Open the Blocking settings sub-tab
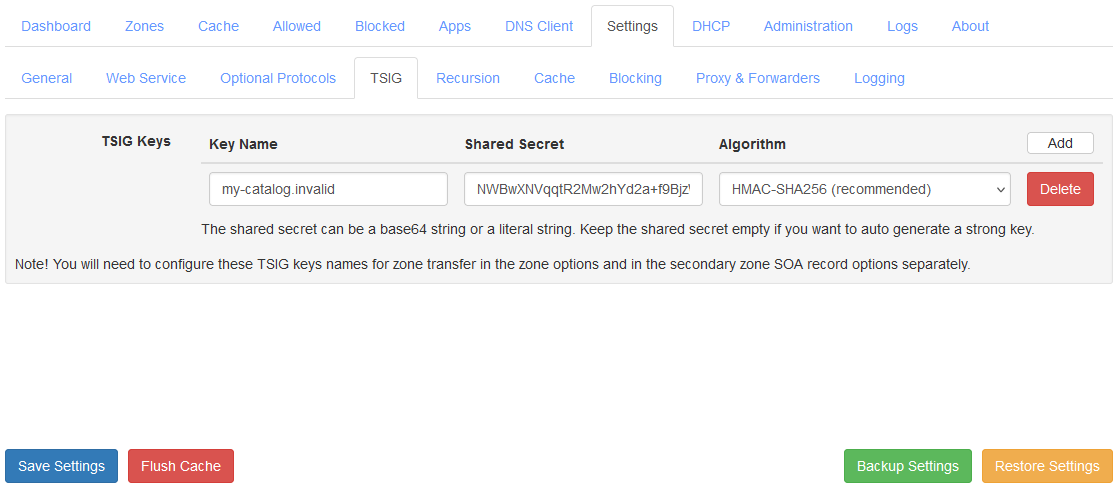Viewport: 1119px width, 490px height. coord(635,78)
